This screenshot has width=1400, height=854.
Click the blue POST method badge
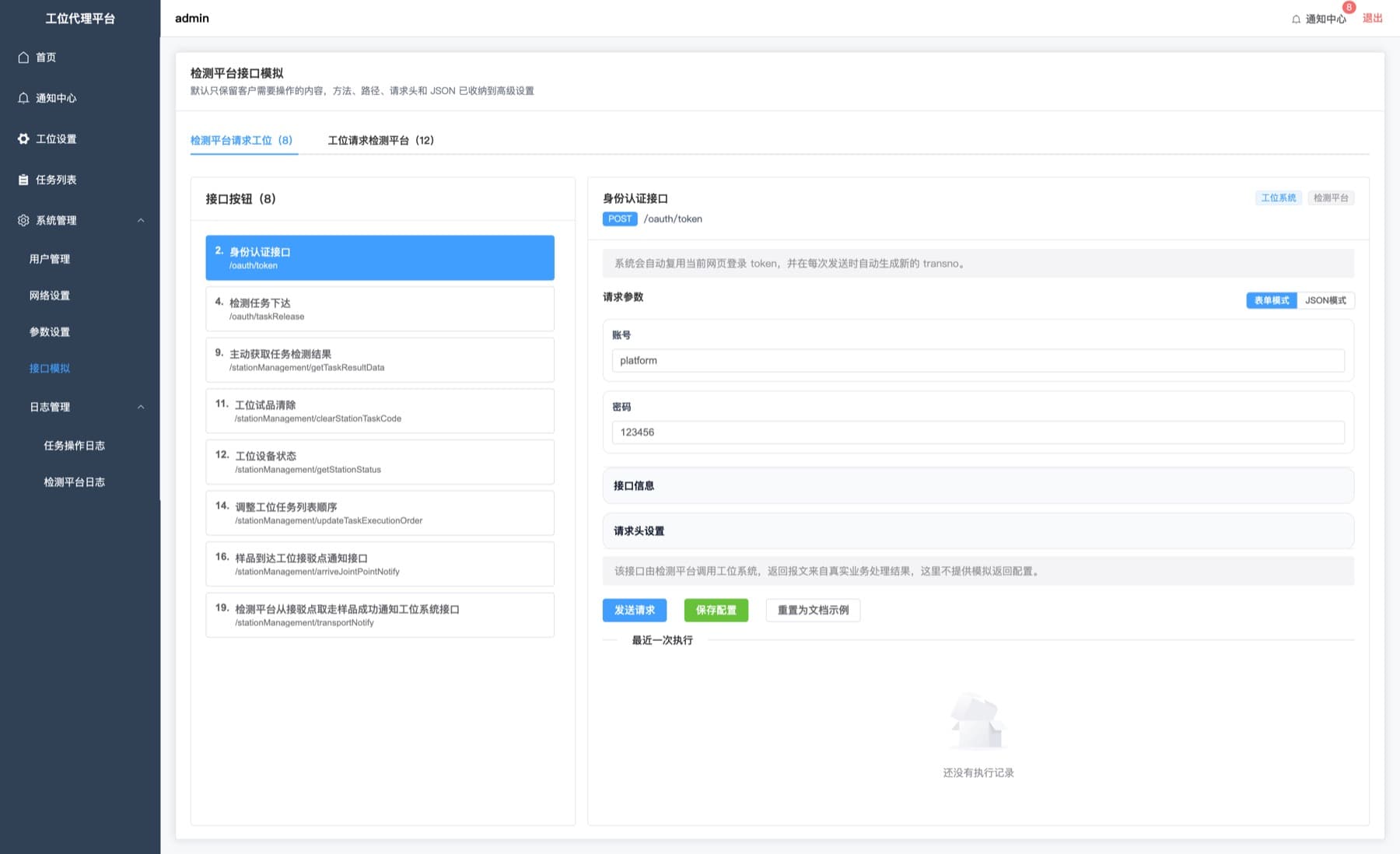(620, 219)
